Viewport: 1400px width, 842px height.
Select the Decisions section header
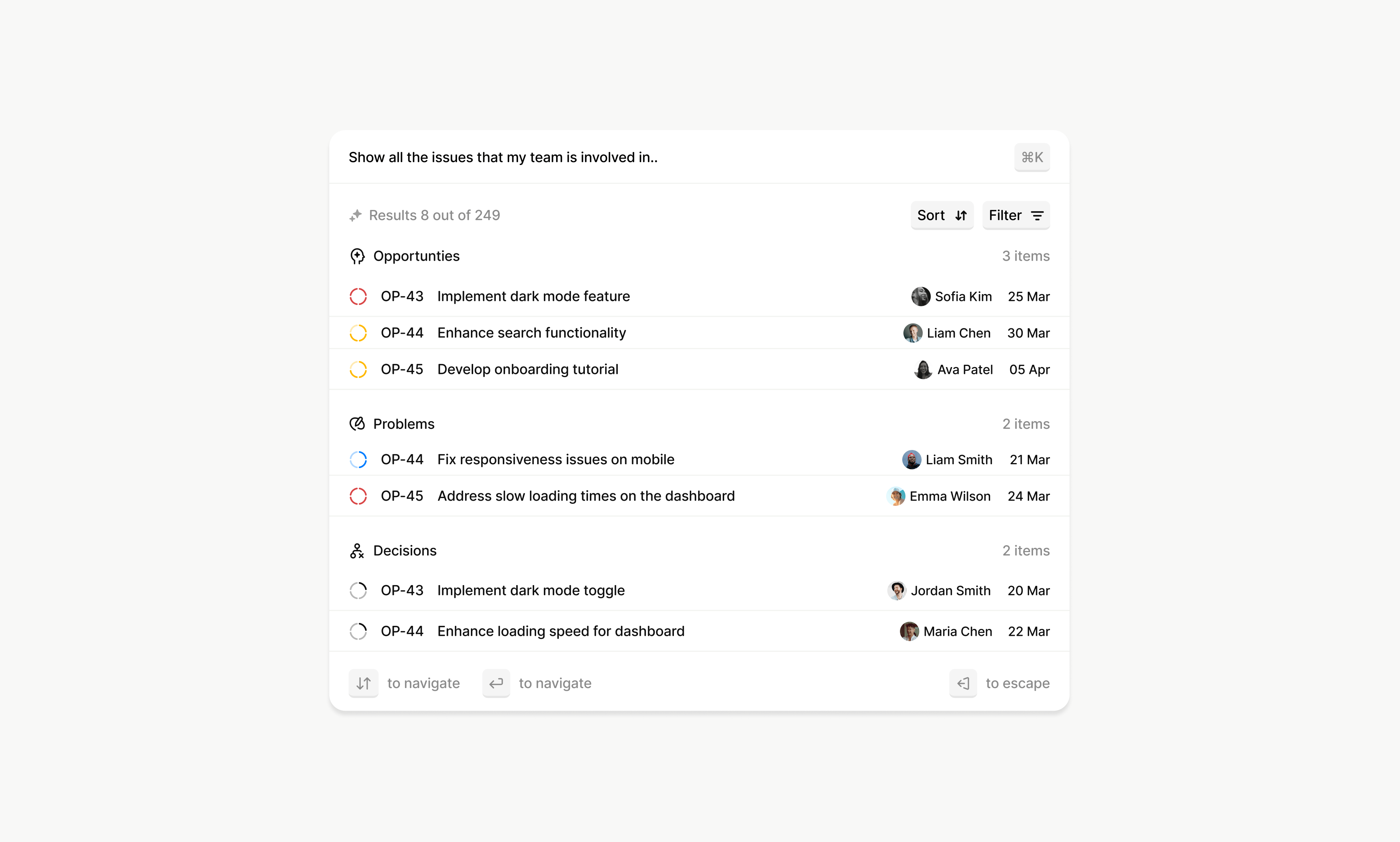pyautogui.click(x=404, y=550)
